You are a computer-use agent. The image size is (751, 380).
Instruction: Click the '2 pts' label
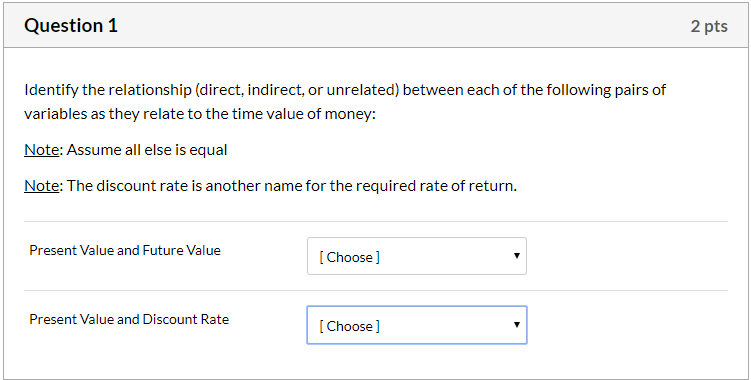[709, 26]
